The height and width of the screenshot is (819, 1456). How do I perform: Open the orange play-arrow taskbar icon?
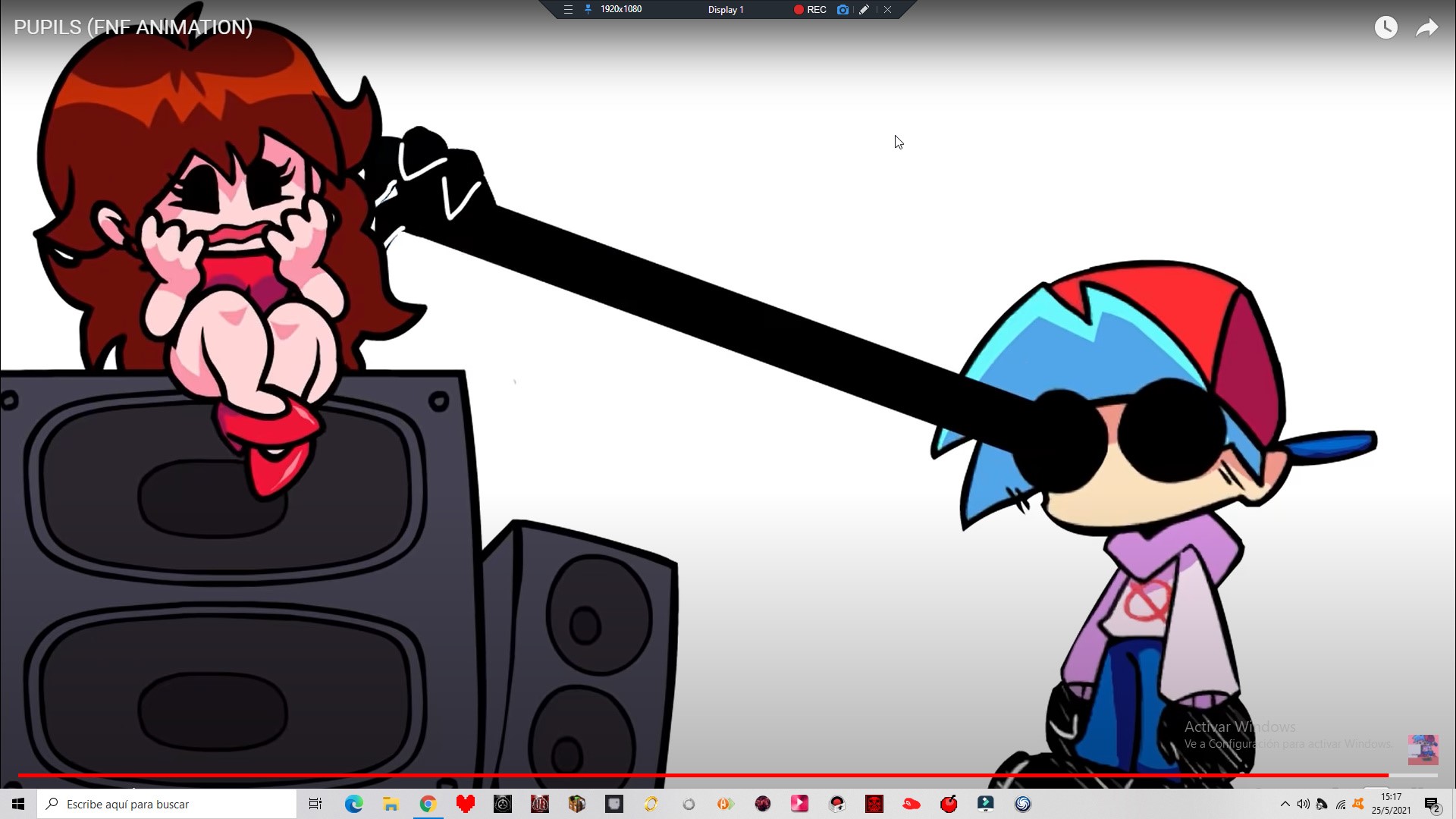(x=726, y=804)
